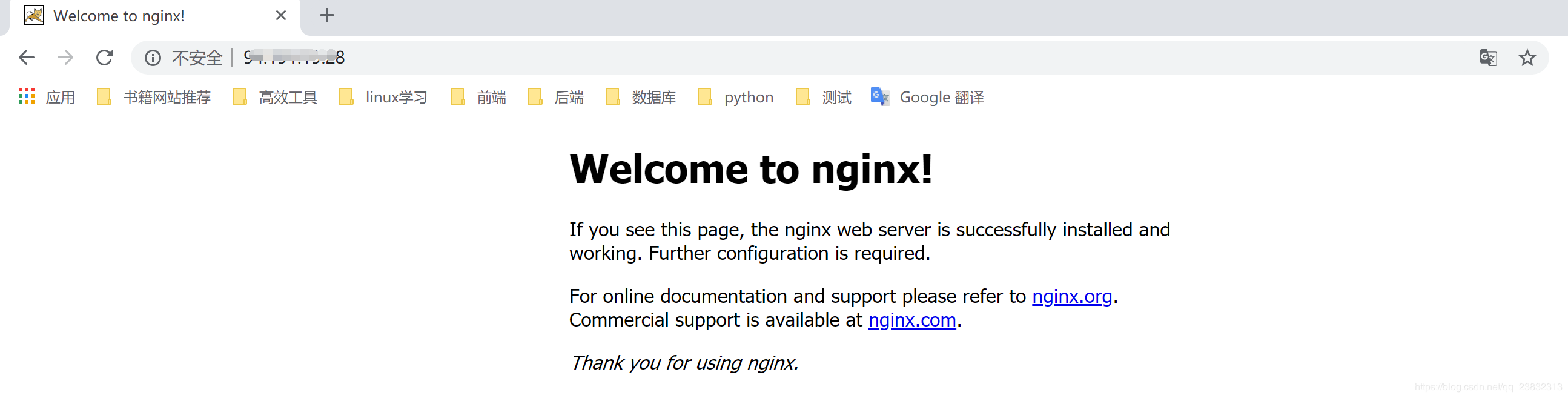Image resolution: width=1568 pixels, height=398 pixels.
Task: Open a new browser tab
Action: tap(327, 15)
